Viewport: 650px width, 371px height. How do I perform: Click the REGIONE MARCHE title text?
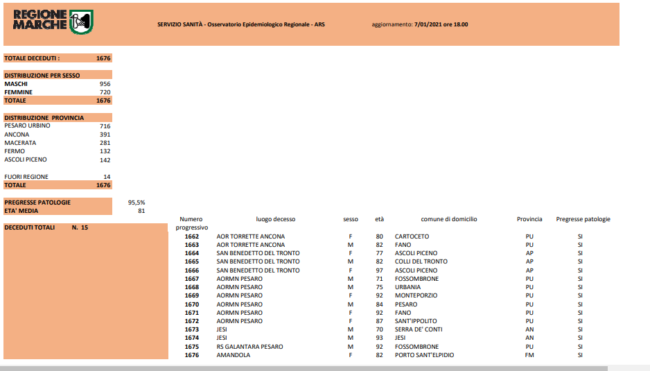pos(40,20)
